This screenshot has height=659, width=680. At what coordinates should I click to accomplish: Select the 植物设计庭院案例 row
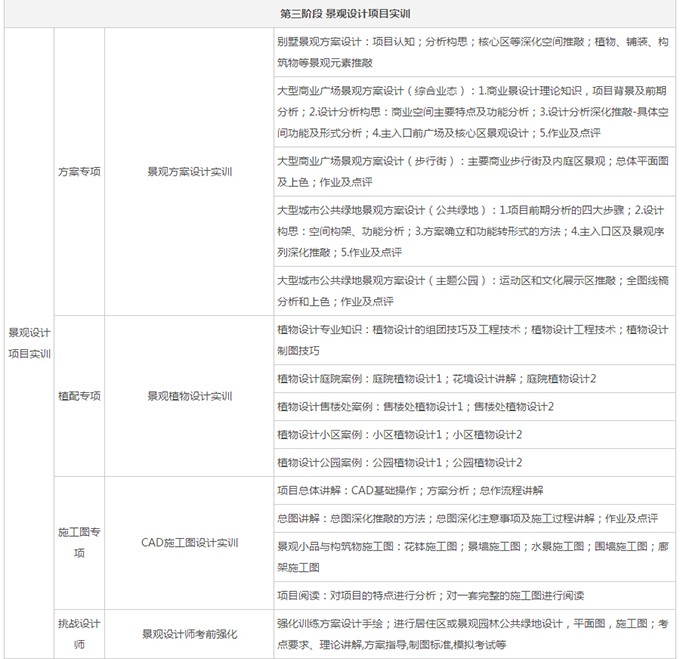[474, 378]
